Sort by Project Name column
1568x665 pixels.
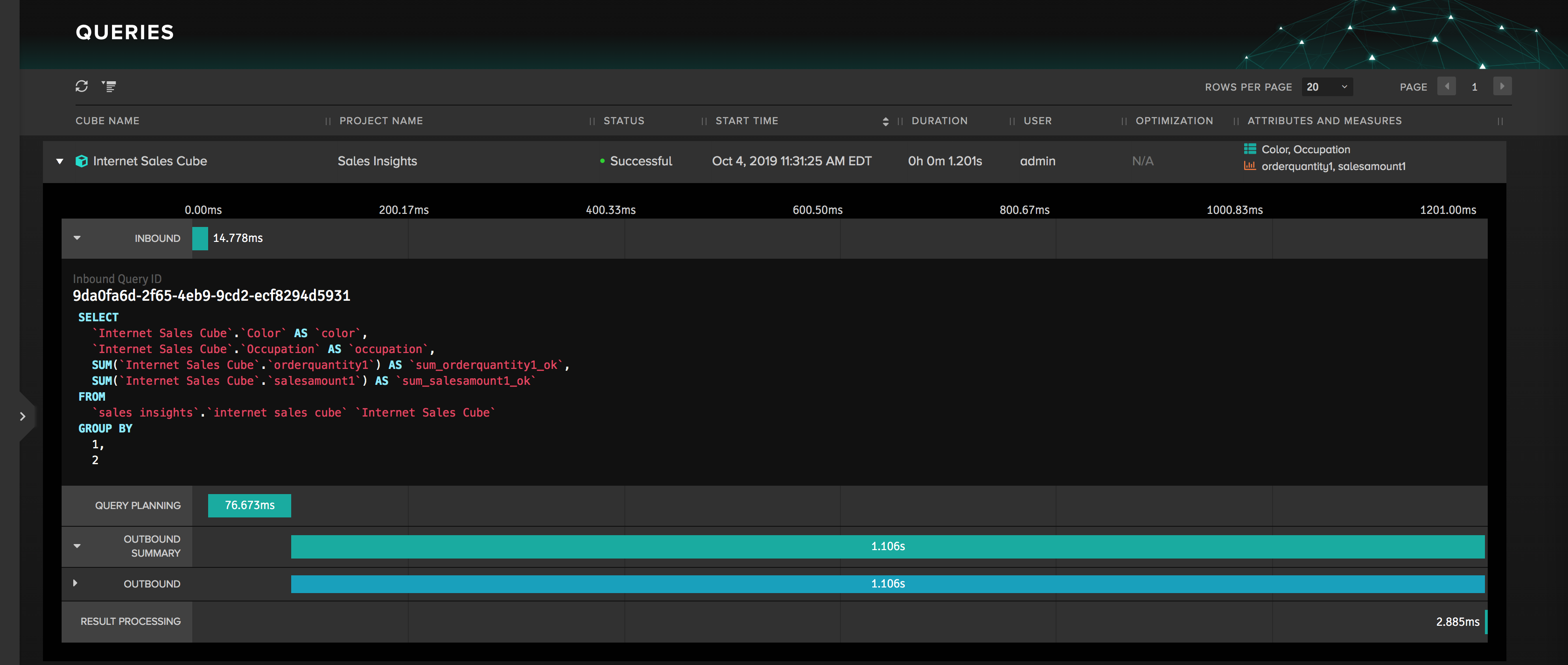(x=381, y=121)
